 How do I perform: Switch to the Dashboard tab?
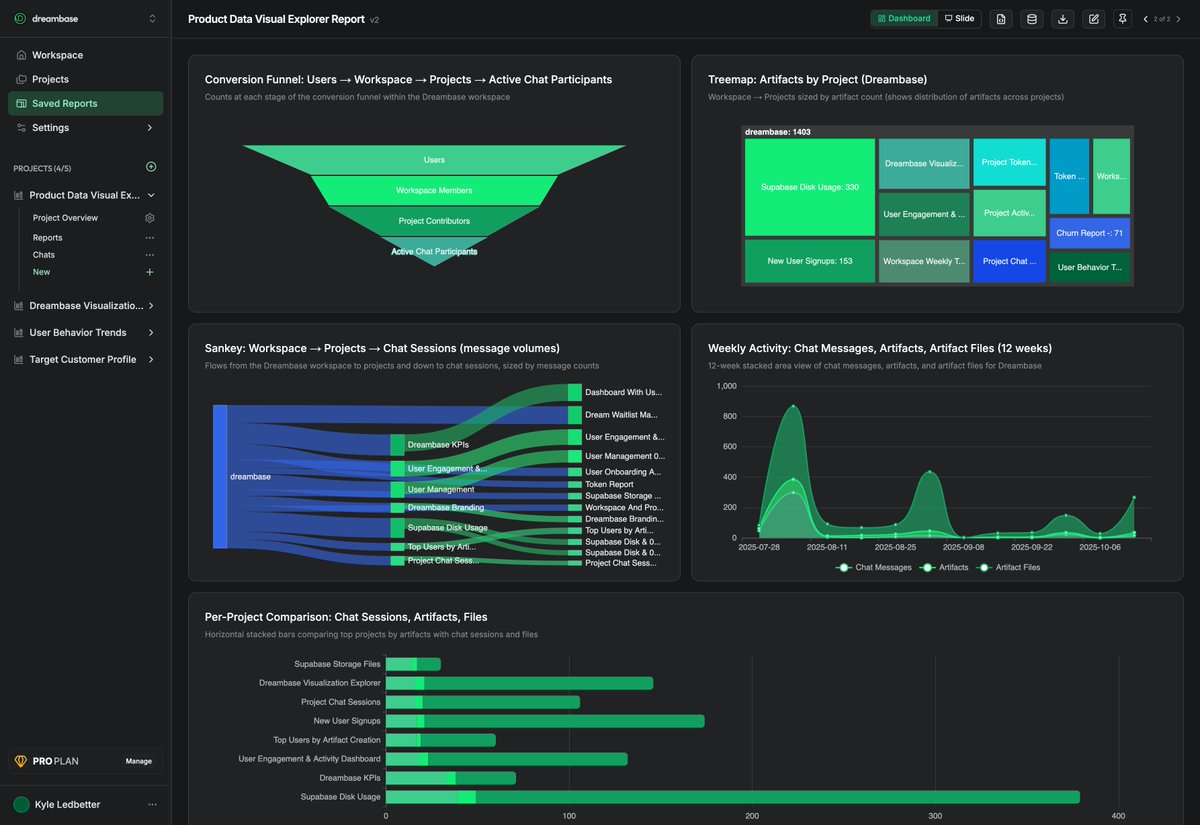[x=903, y=18]
